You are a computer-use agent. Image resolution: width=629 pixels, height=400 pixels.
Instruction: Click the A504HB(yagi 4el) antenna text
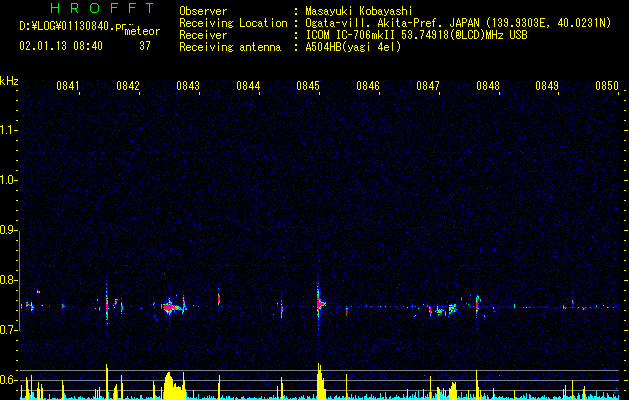pyautogui.click(x=353, y=47)
